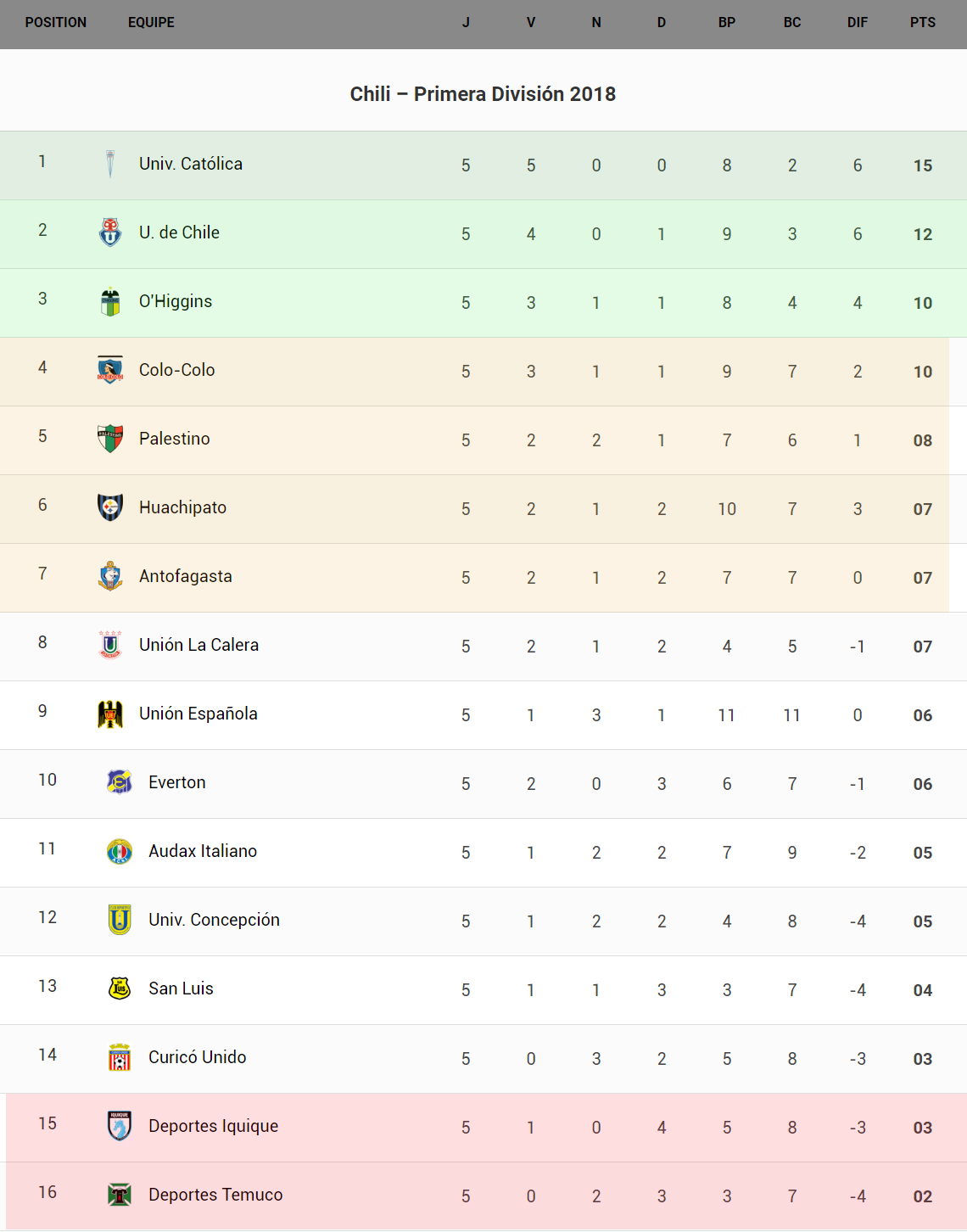The height and width of the screenshot is (1232, 967).
Task: Click the Everton club badge
Action: [x=120, y=782]
